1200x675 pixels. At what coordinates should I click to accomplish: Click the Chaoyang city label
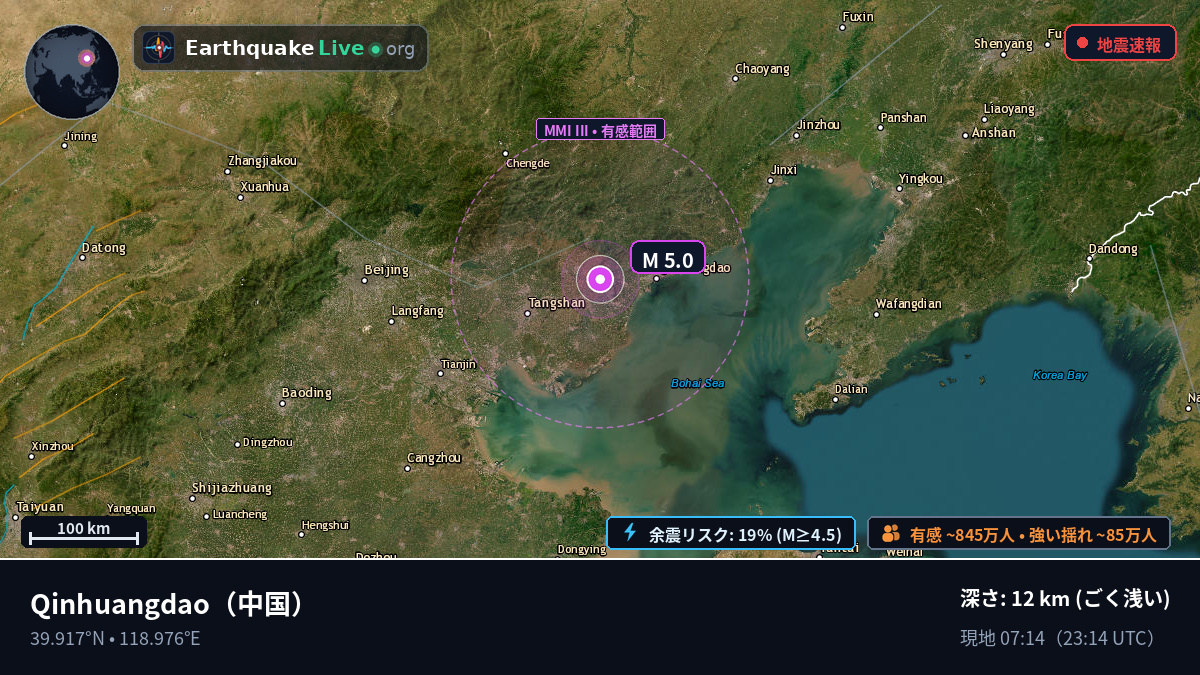click(x=762, y=69)
